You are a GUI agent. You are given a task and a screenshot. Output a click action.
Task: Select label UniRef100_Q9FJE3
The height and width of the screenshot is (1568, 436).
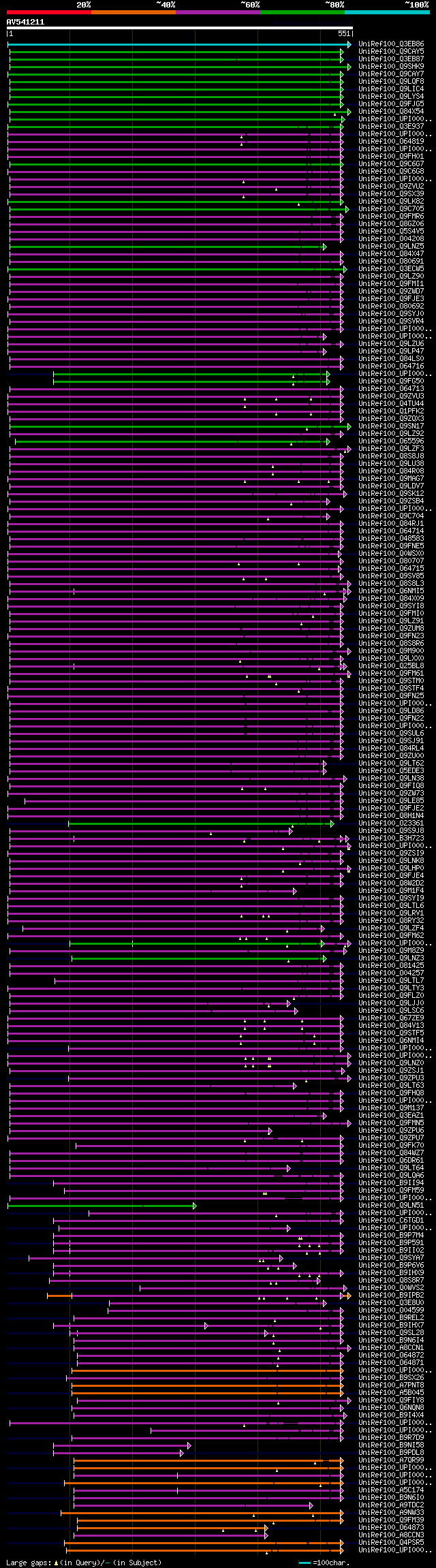click(x=391, y=299)
